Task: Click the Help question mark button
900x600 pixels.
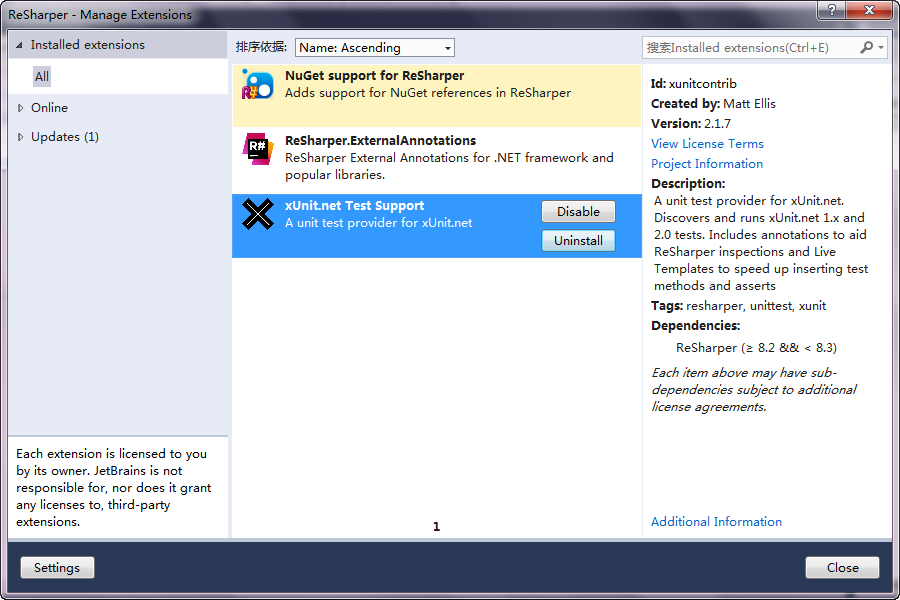Action: tap(832, 10)
